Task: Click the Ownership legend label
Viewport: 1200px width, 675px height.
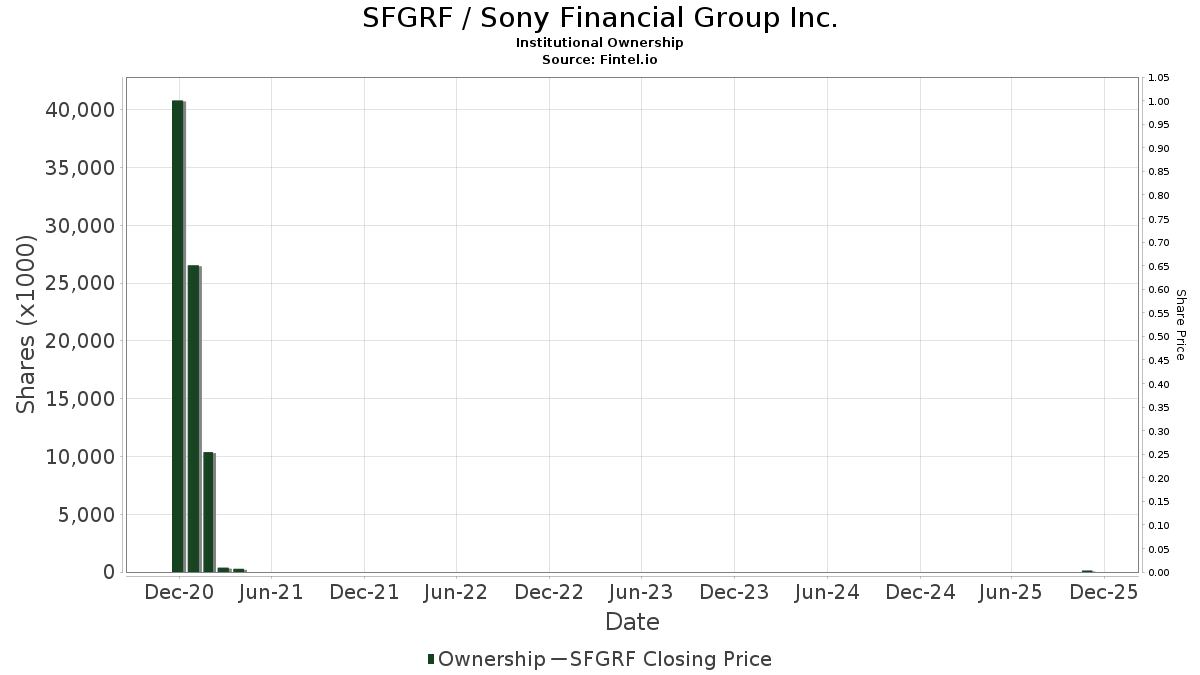Action: [491, 659]
